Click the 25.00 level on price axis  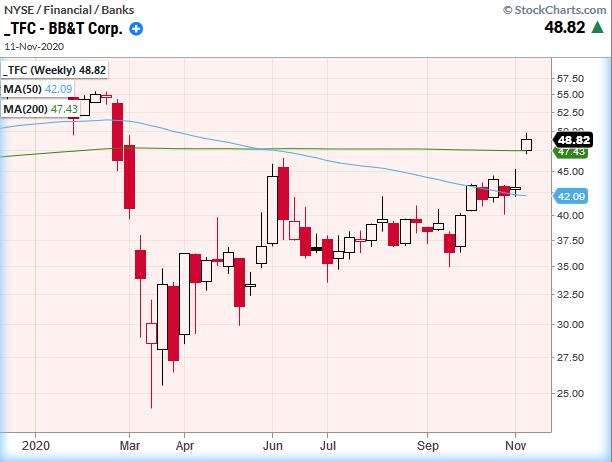[570, 392]
